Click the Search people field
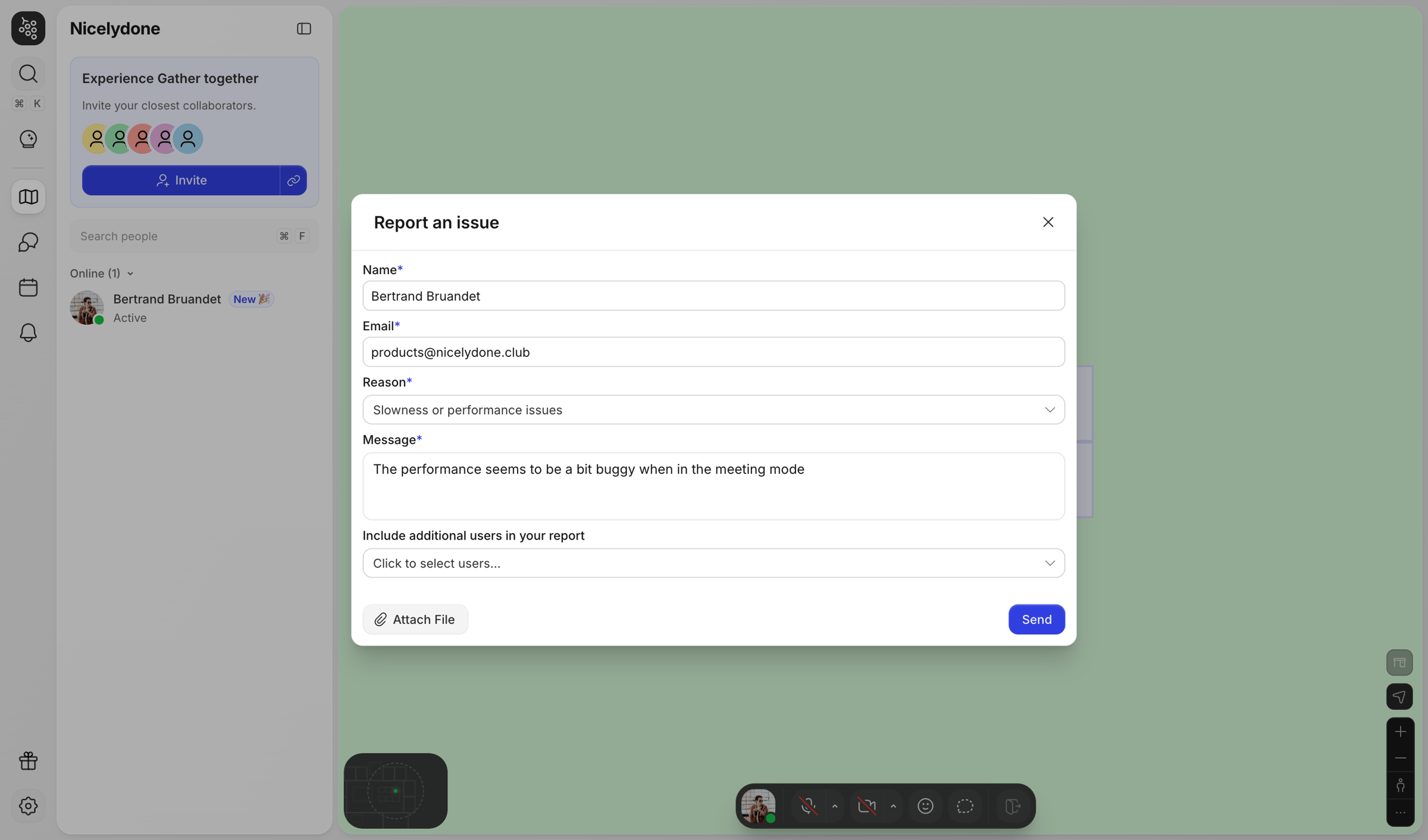This screenshot has width=1428, height=840. point(194,236)
